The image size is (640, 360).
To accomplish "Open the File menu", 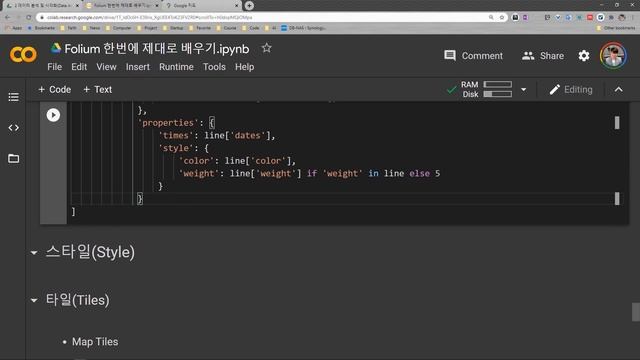I will click(54, 67).
